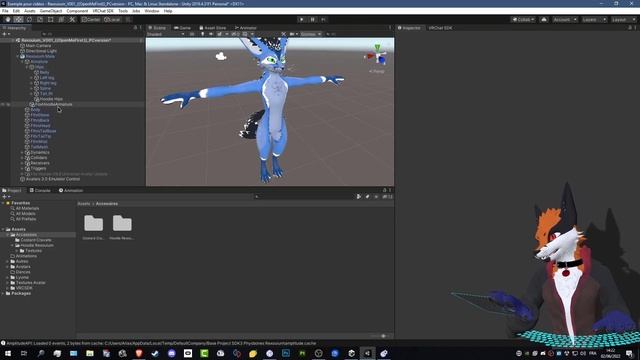The height and width of the screenshot is (360, 640).
Task: Toggle pivot mode Center button
Action: (x=91, y=19)
